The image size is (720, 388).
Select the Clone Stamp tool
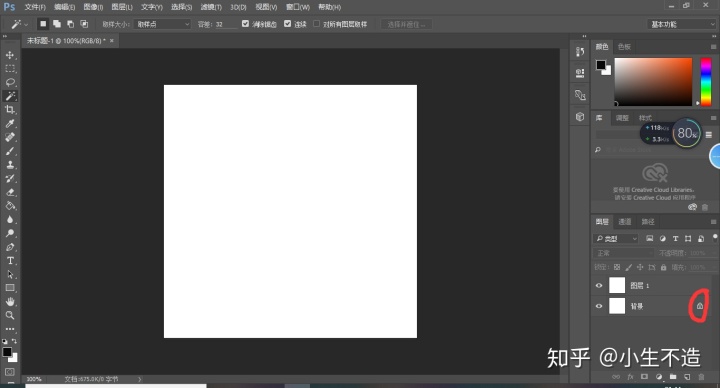[x=10, y=165]
